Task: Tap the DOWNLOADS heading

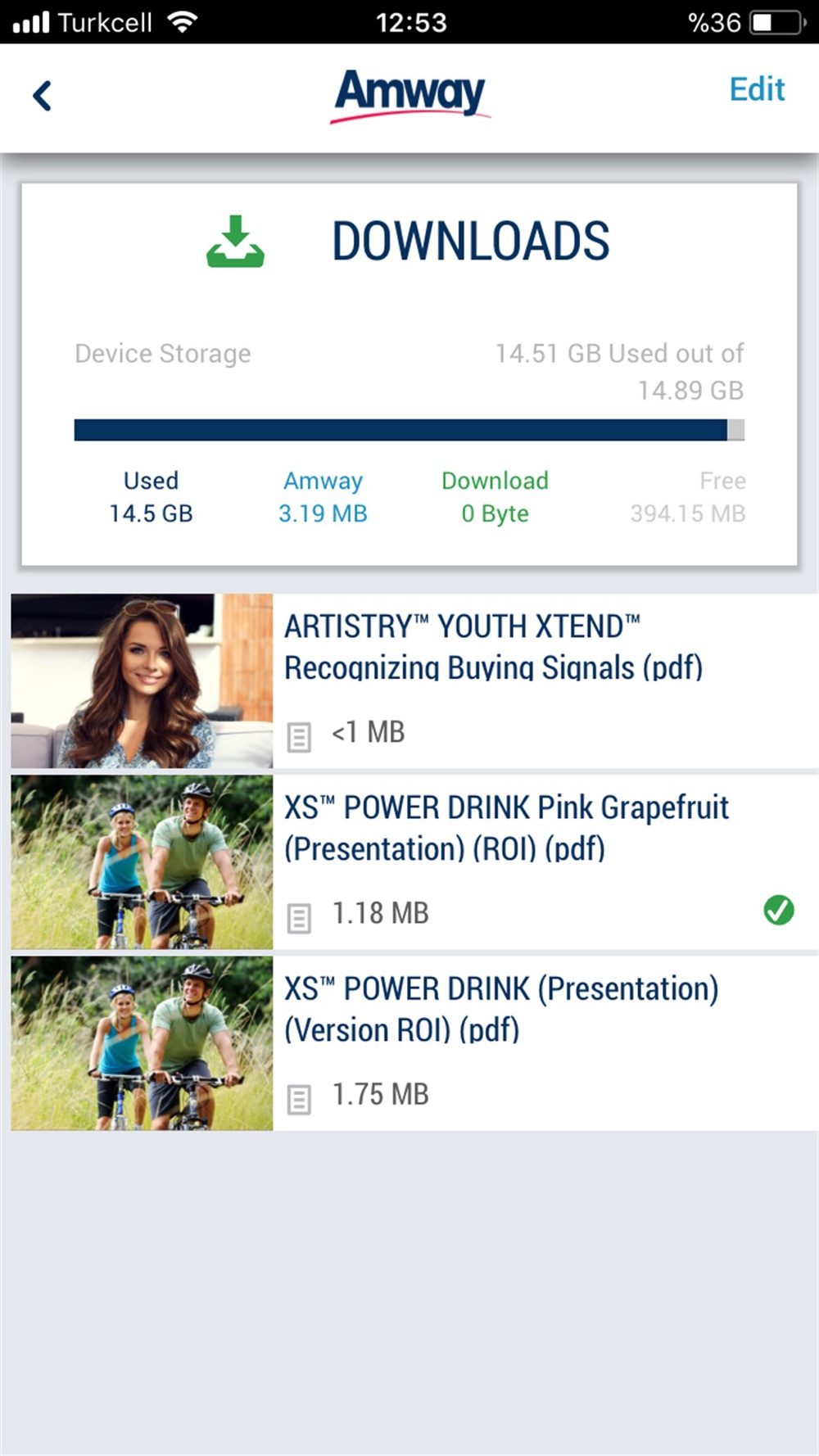Action: (470, 241)
